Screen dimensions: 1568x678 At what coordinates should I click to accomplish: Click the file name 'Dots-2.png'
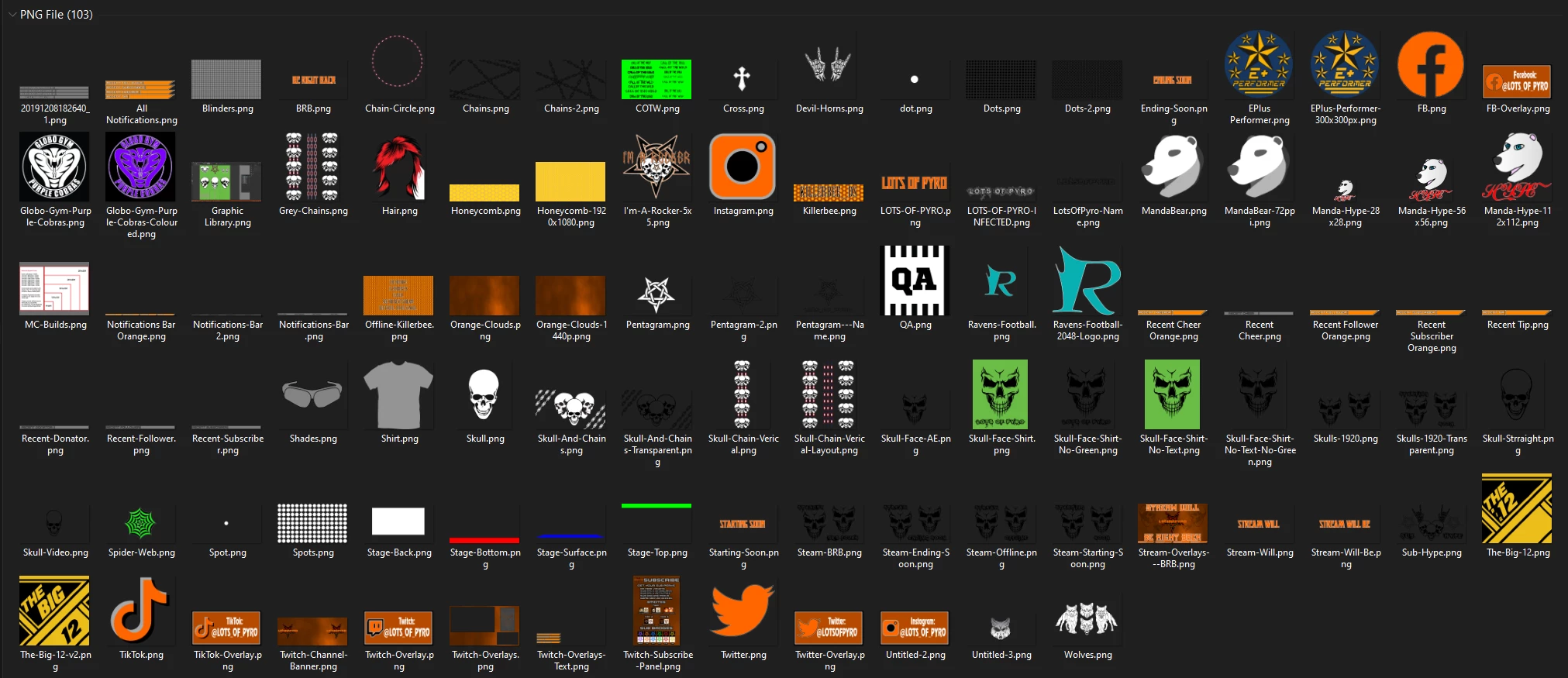(1087, 108)
